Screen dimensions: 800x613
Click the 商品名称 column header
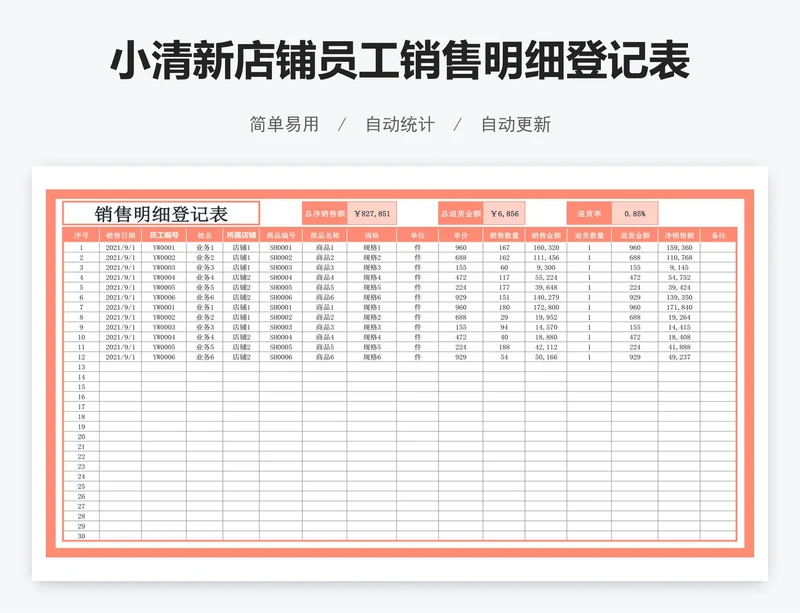pos(324,235)
